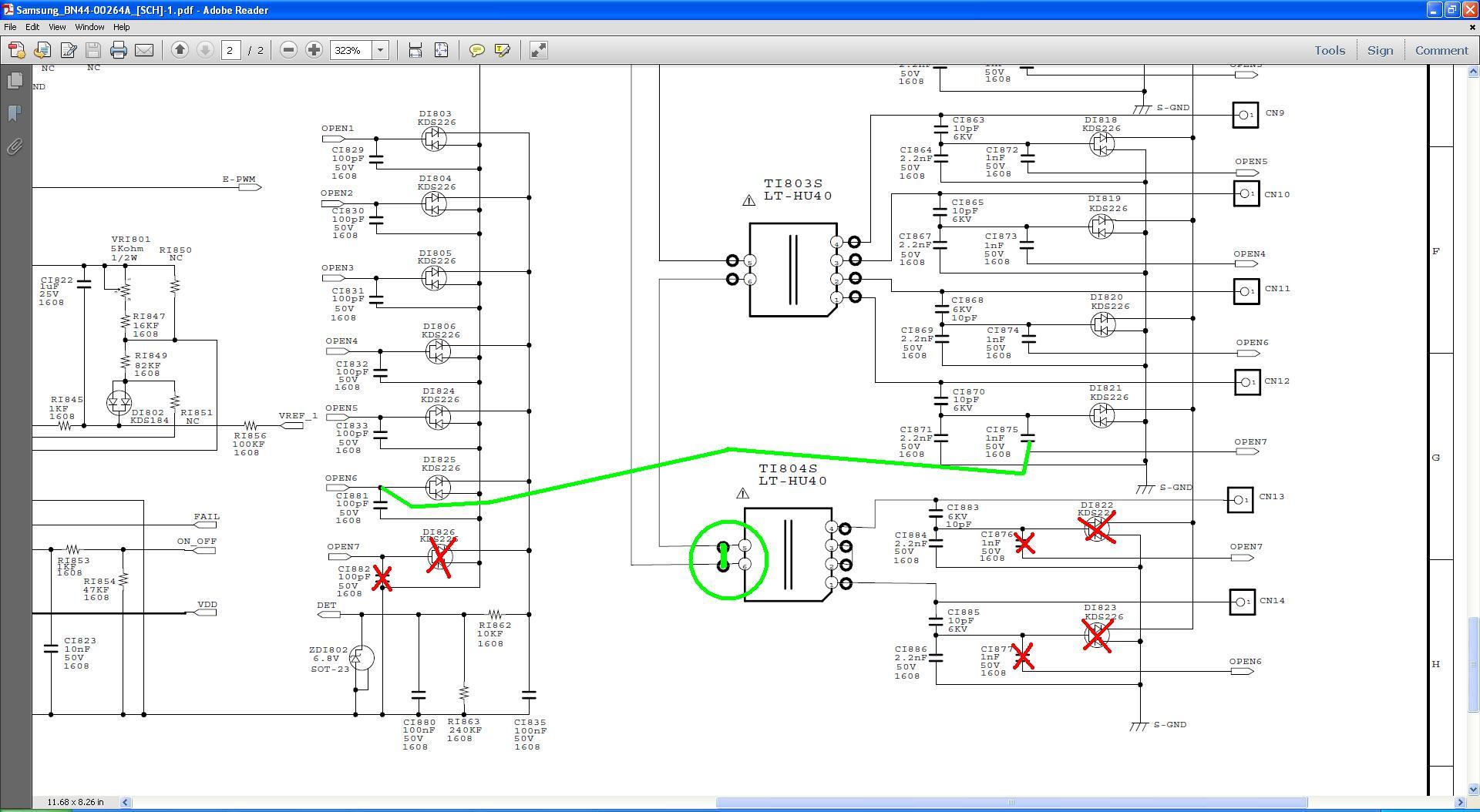Click the page number input field
The image size is (1480, 812).
(x=230, y=50)
